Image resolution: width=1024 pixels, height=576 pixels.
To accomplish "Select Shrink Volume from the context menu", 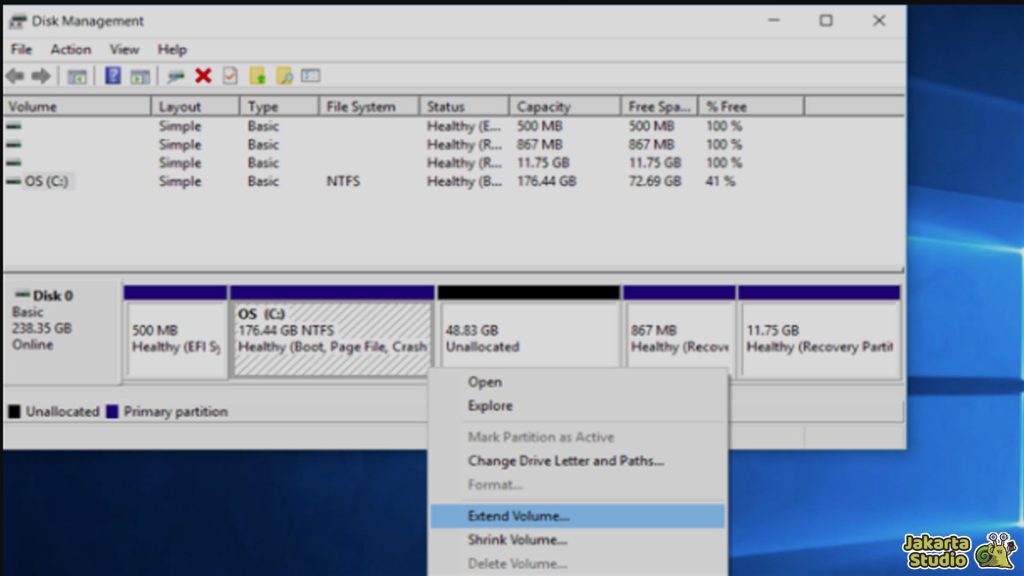I will (520, 541).
